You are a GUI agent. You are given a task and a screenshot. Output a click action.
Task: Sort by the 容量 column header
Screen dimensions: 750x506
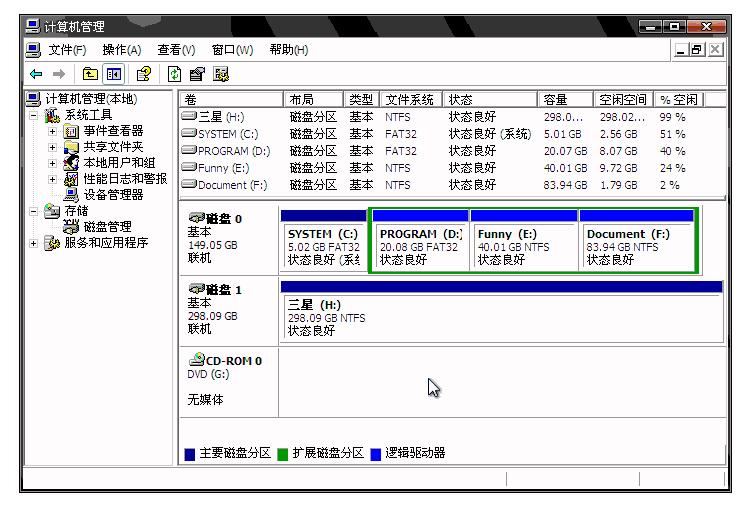click(565, 100)
